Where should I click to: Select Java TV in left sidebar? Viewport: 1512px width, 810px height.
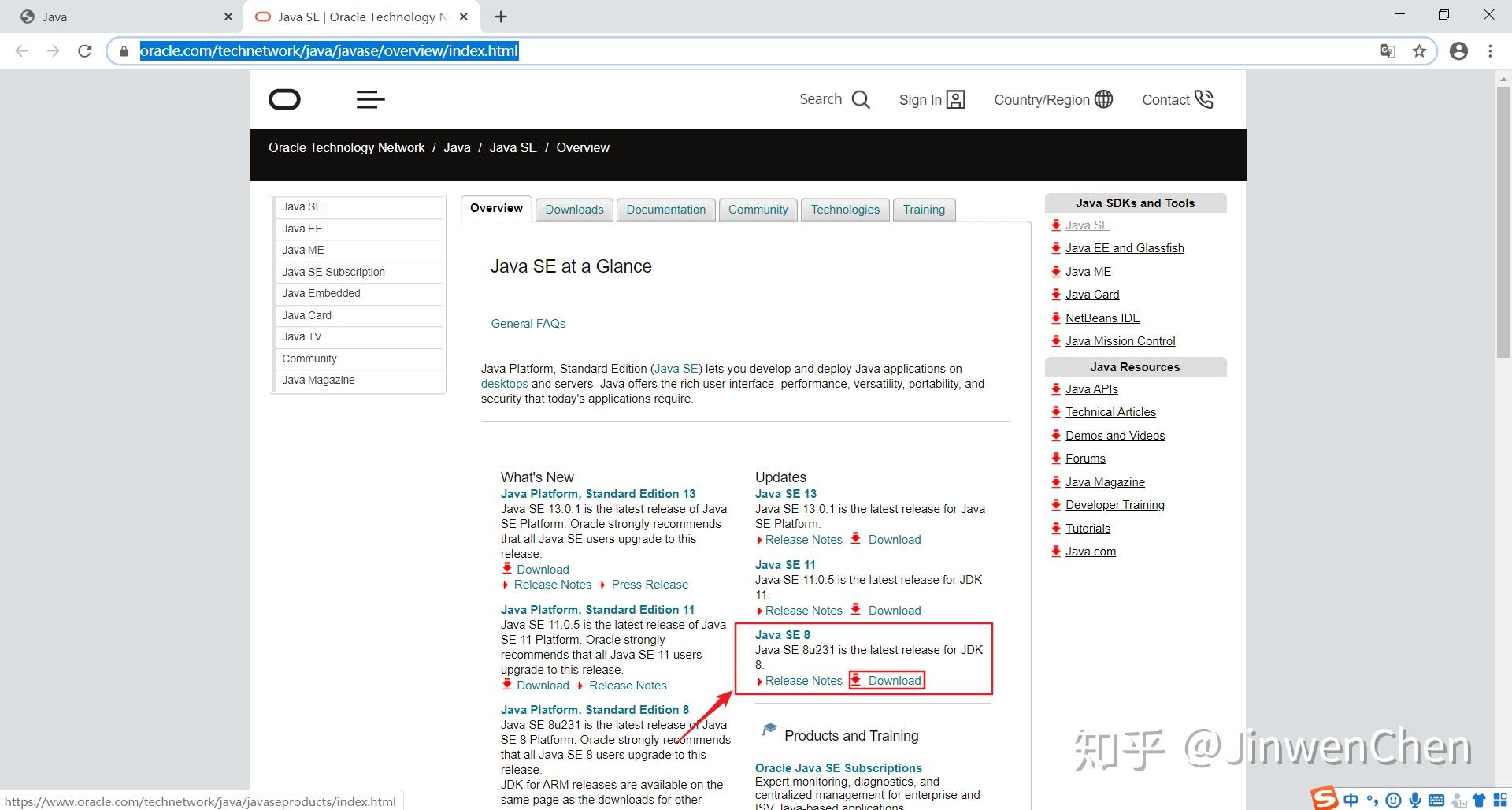point(358,336)
